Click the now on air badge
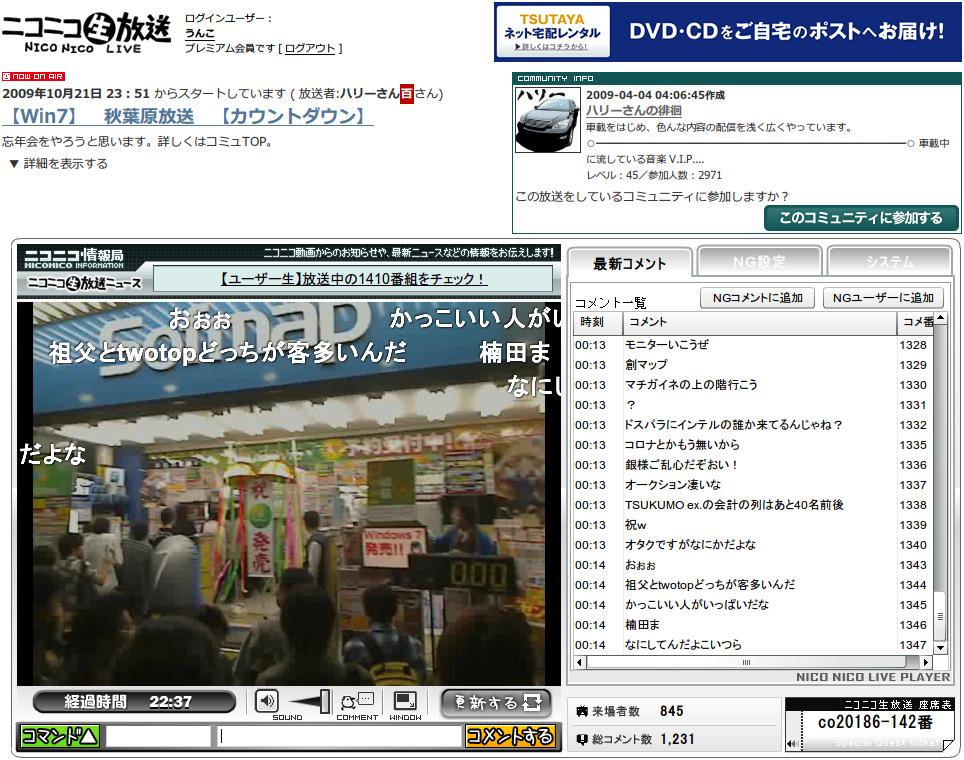964x760 pixels. pyautogui.click(x=33, y=76)
